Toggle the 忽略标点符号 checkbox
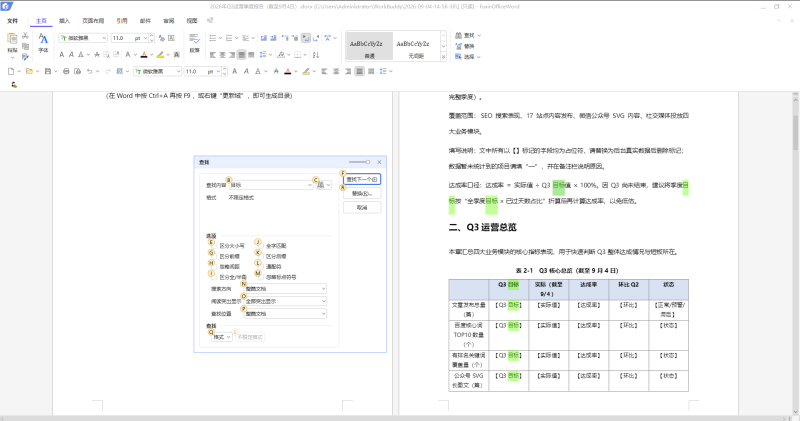Viewport: 800px width, 421px height. (x=260, y=277)
